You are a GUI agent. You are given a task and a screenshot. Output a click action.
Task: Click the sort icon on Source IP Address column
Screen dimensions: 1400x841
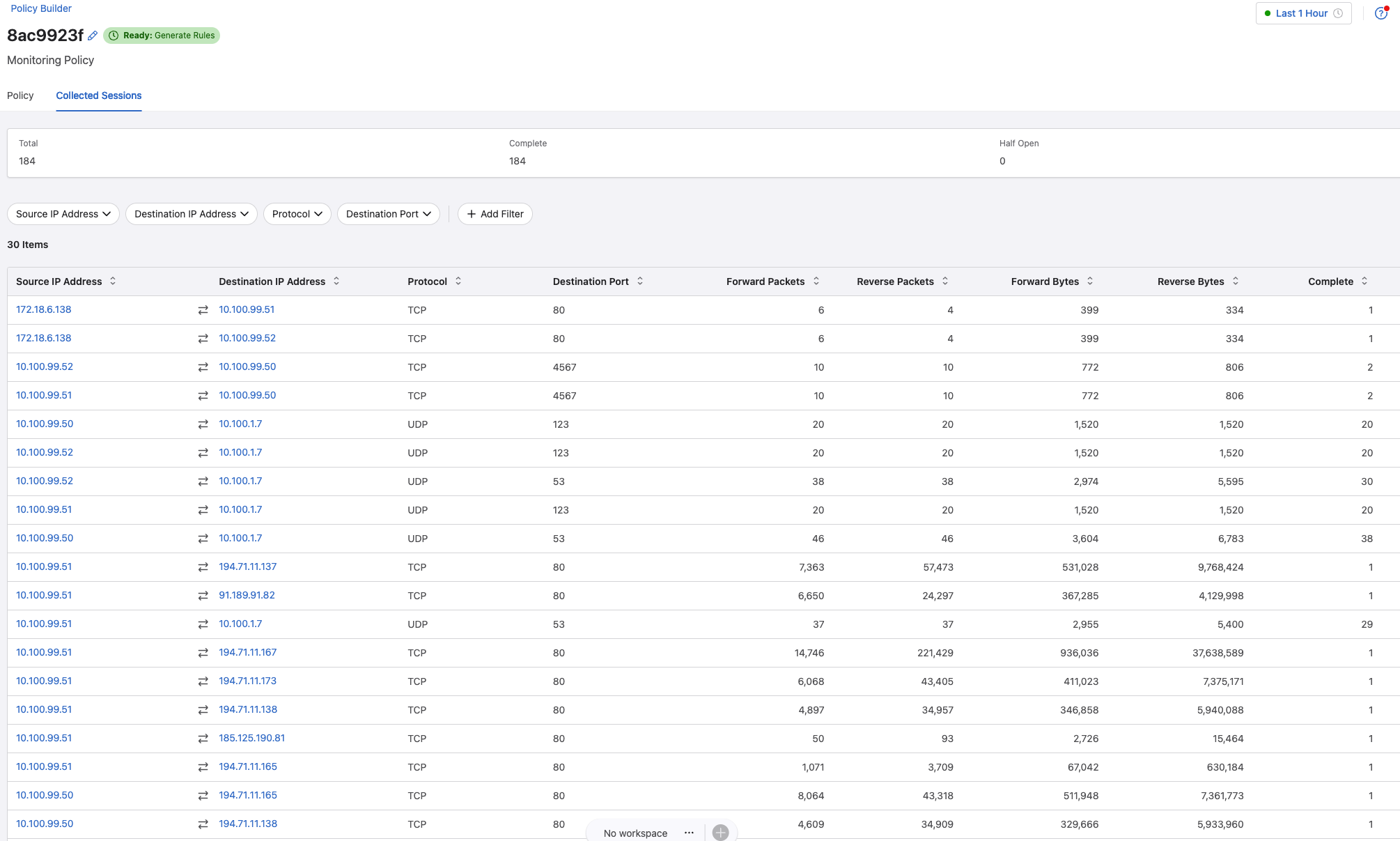point(113,281)
